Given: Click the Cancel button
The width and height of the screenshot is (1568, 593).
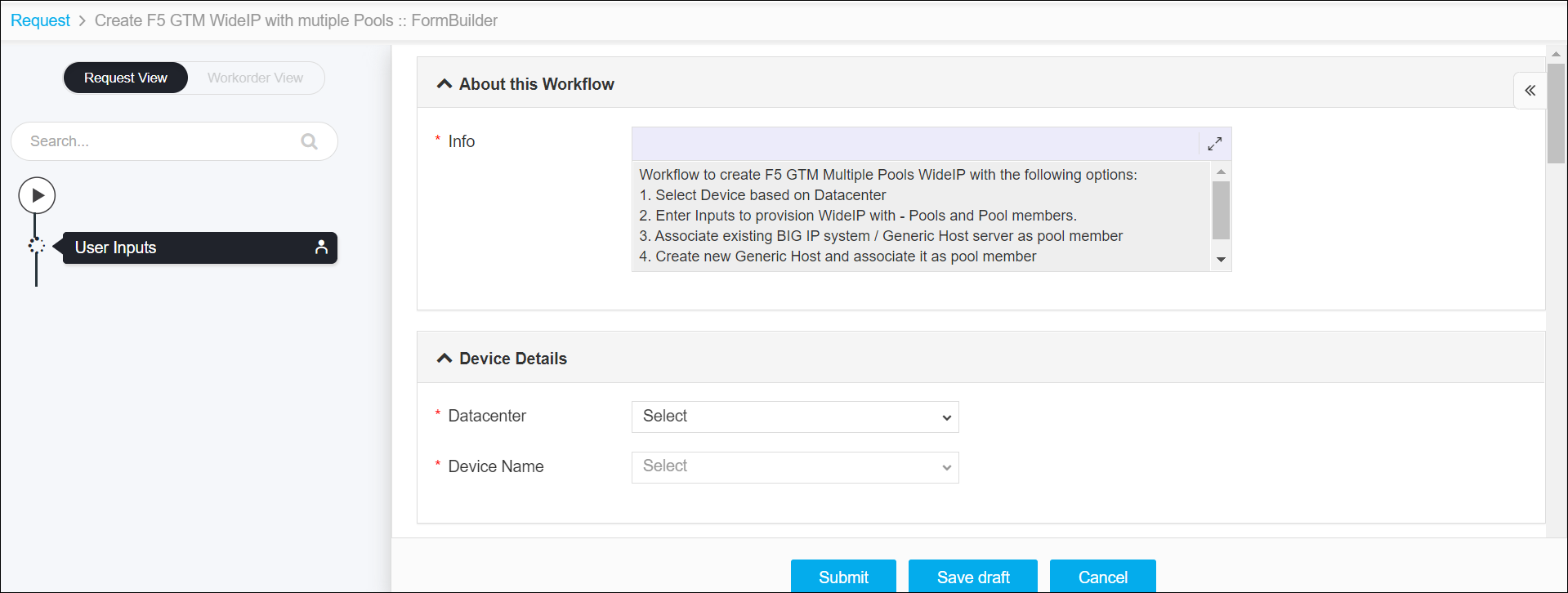Looking at the screenshot, I should [x=1103, y=577].
